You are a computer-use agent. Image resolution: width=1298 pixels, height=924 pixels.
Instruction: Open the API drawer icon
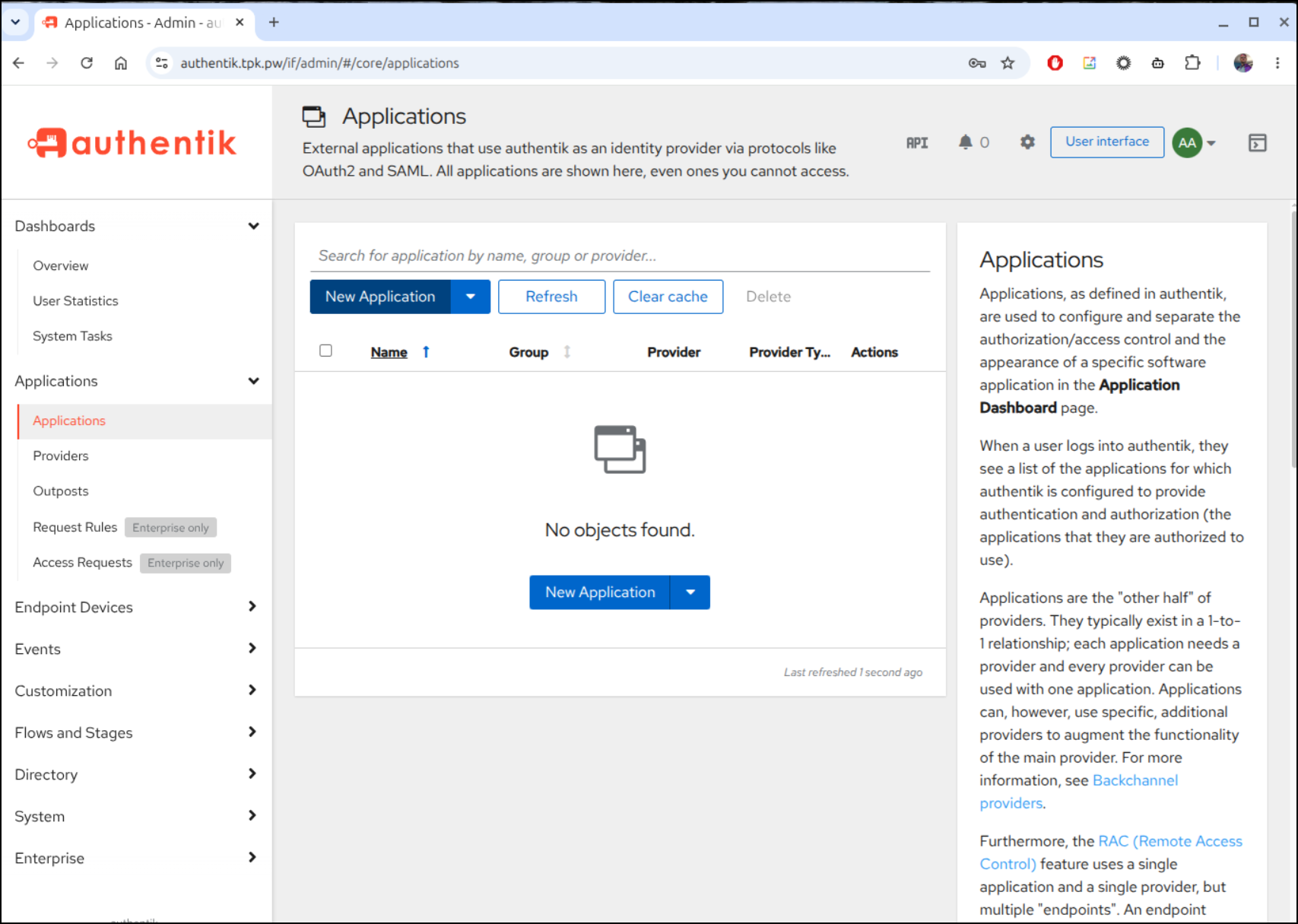point(917,142)
